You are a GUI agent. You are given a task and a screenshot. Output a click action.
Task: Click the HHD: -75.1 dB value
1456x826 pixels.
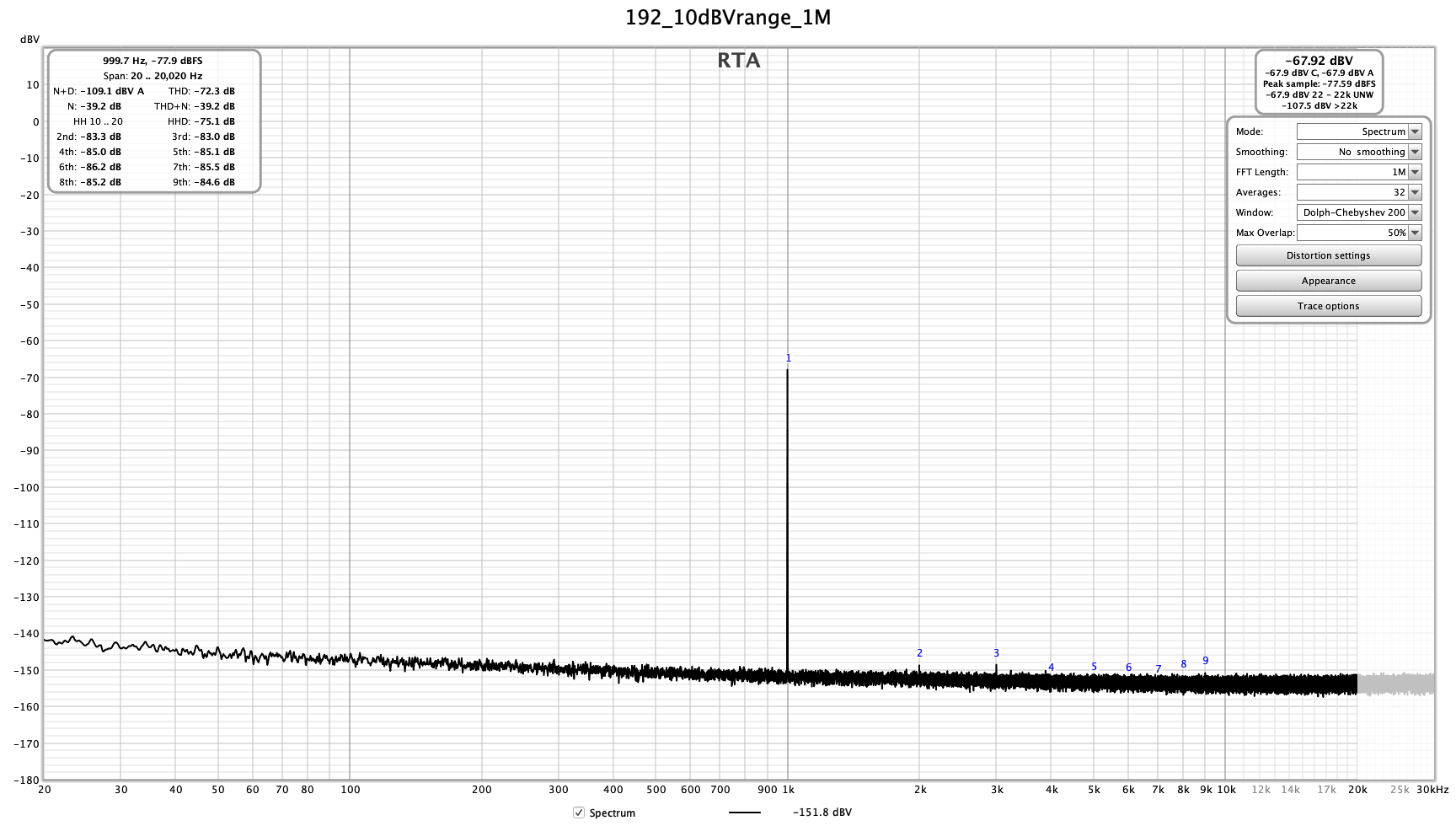click(x=201, y=121)
